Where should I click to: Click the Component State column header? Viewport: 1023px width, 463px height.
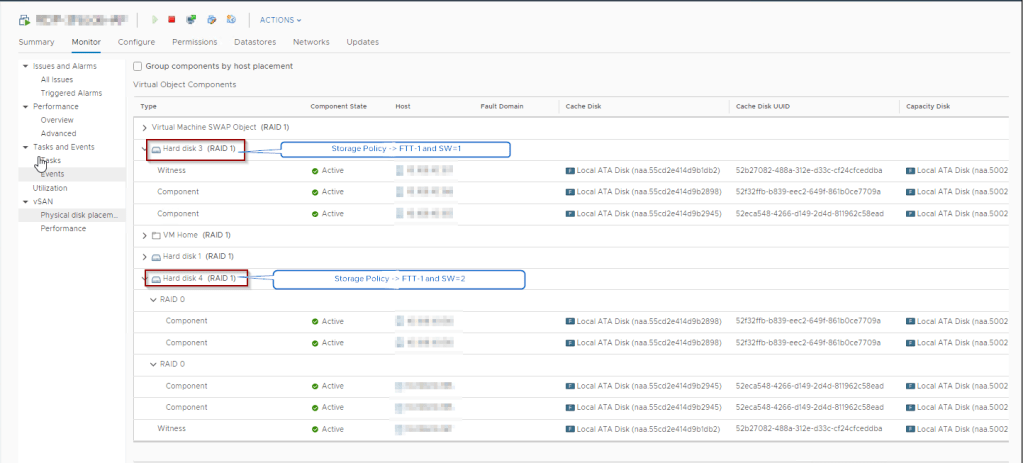point(338,105)
